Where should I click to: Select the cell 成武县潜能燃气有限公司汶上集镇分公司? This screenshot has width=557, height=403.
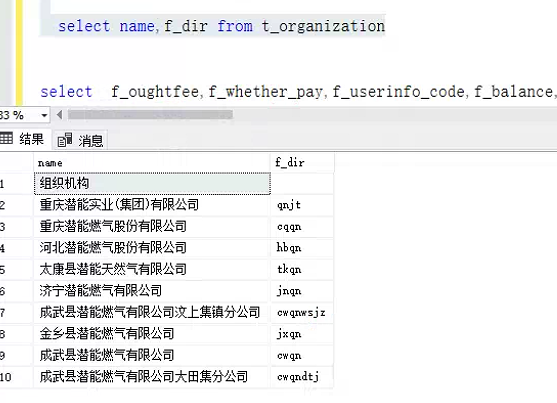(x=152, y=312)
